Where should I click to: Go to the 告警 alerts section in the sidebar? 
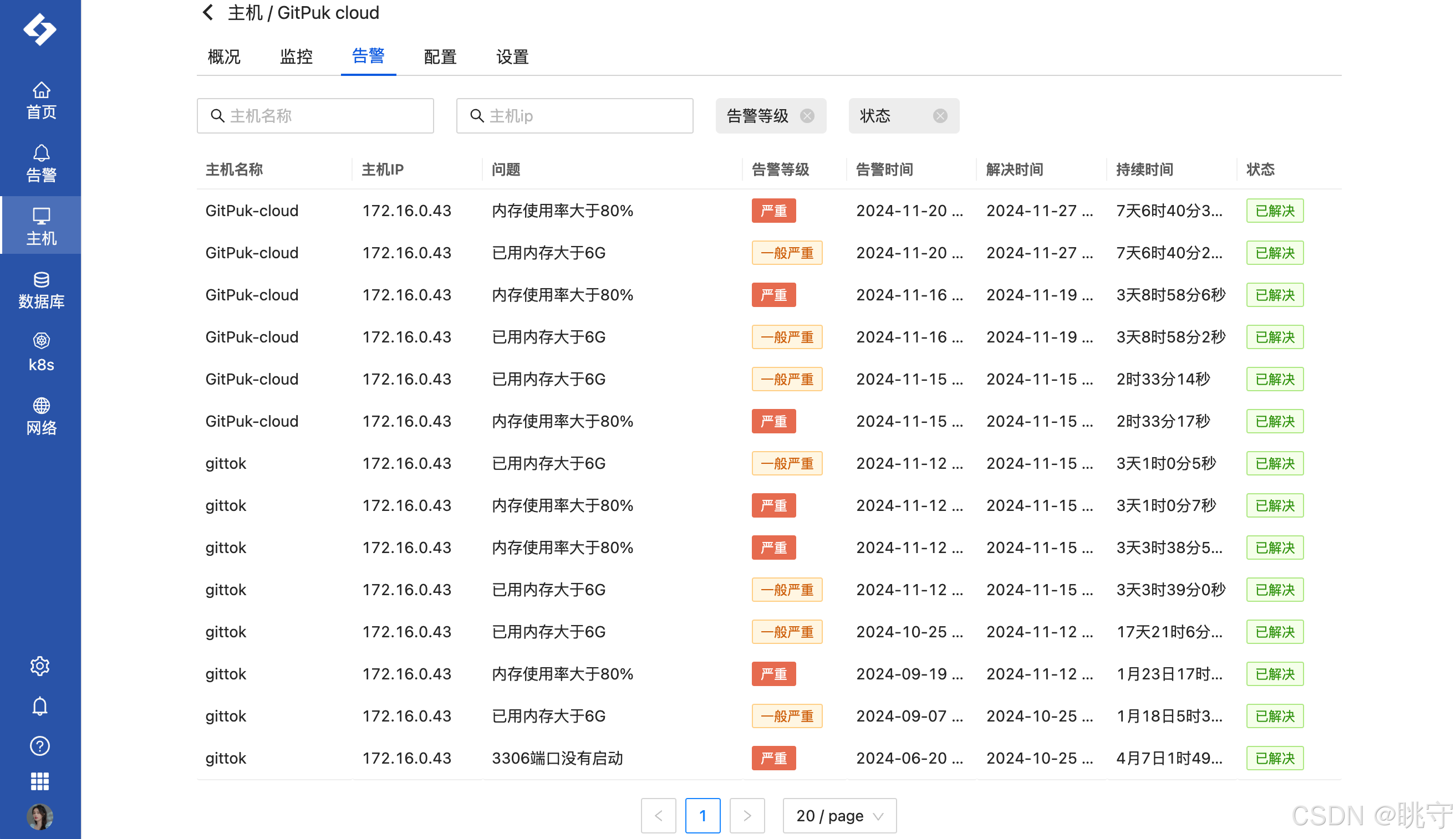(41, 163)
